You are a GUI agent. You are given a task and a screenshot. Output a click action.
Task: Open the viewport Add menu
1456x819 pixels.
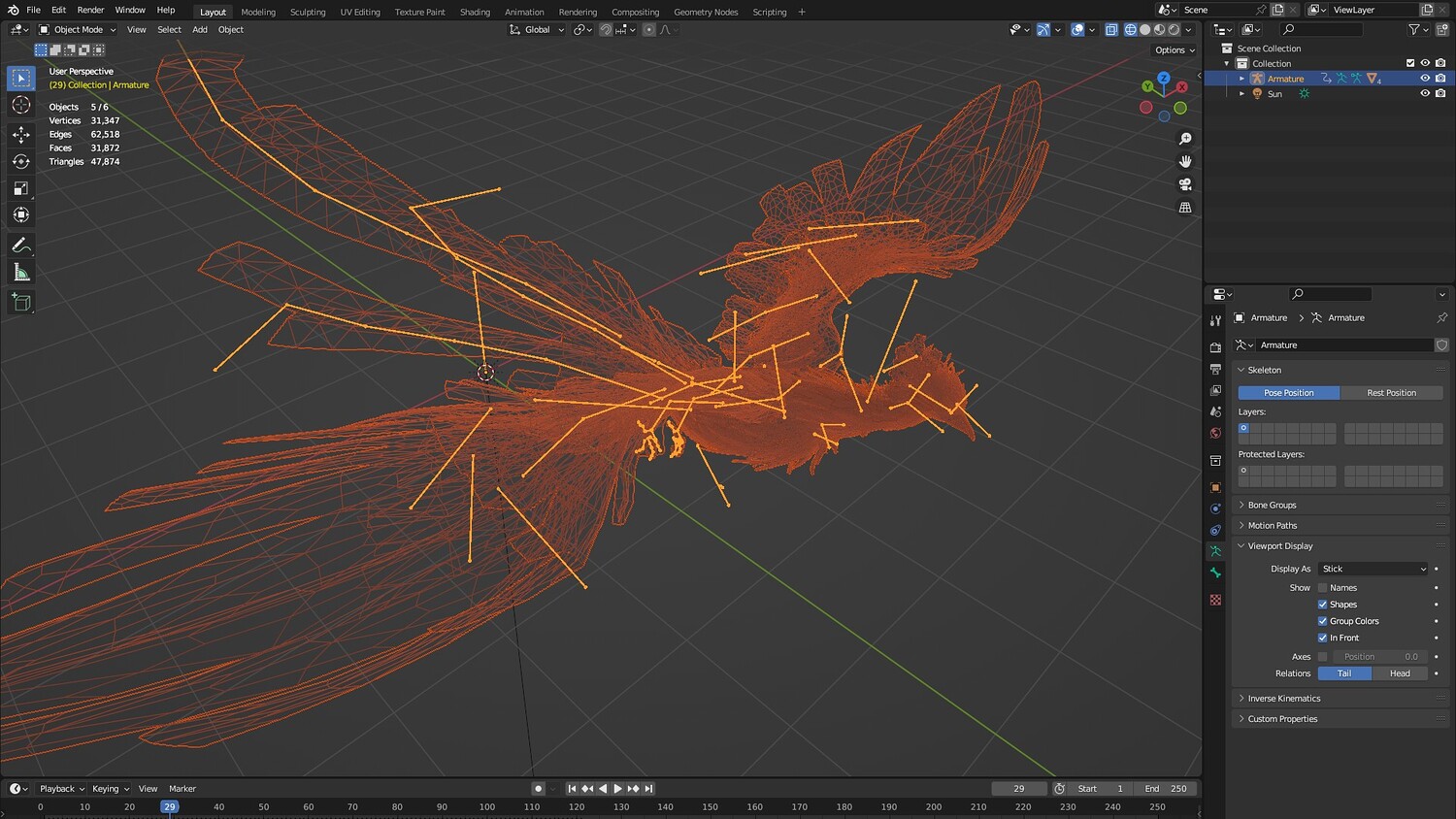[200, 30]
